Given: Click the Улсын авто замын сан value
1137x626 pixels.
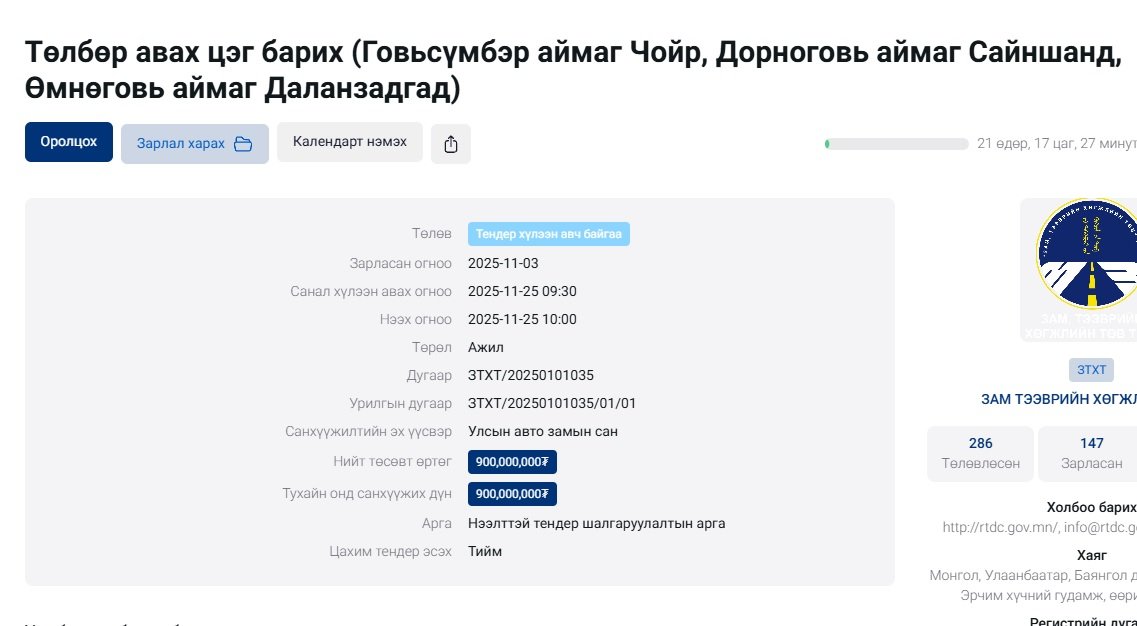Looking at the screenshot, I should 542,432.
